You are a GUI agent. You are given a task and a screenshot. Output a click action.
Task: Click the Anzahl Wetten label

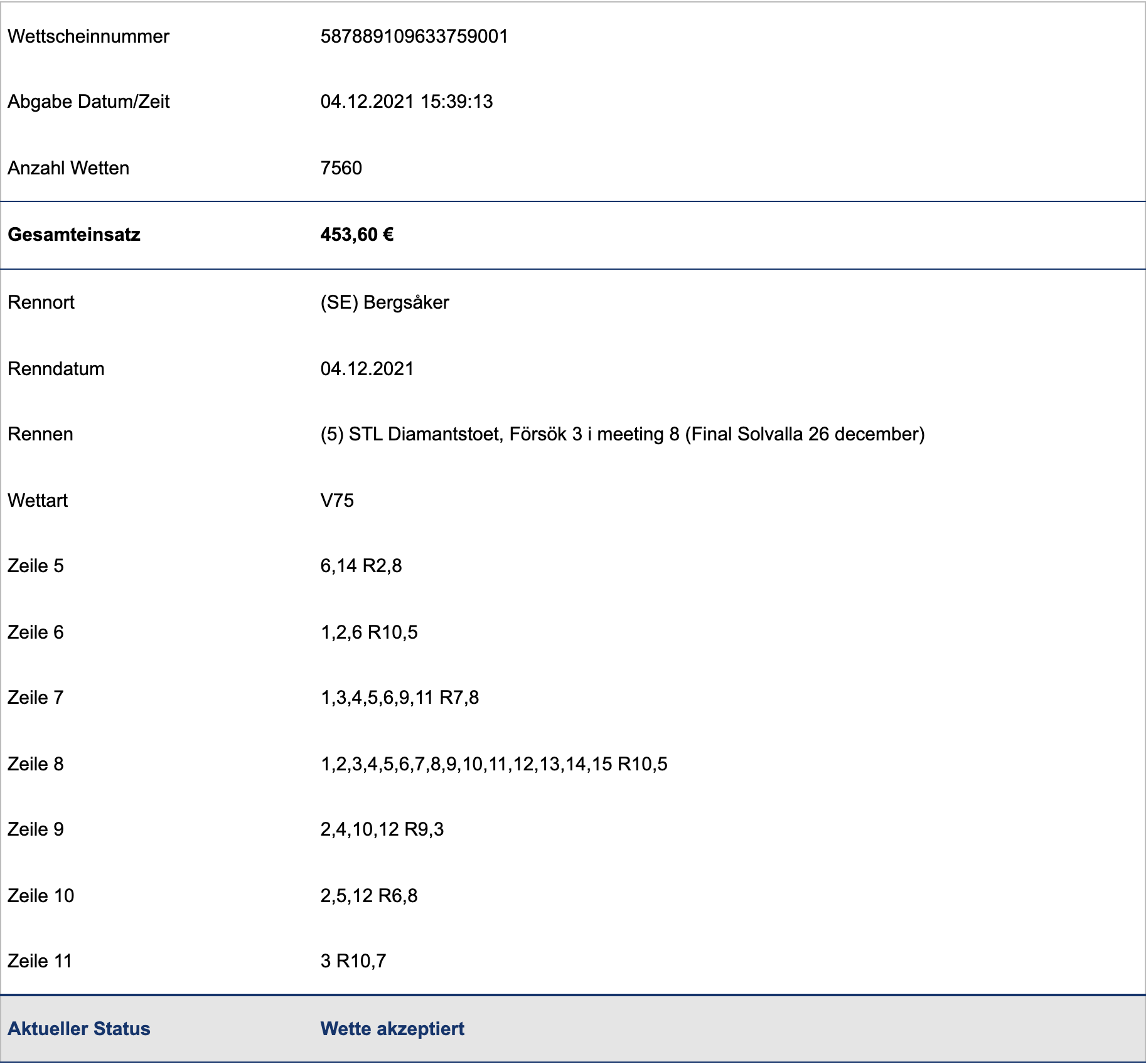click(68, 168)
